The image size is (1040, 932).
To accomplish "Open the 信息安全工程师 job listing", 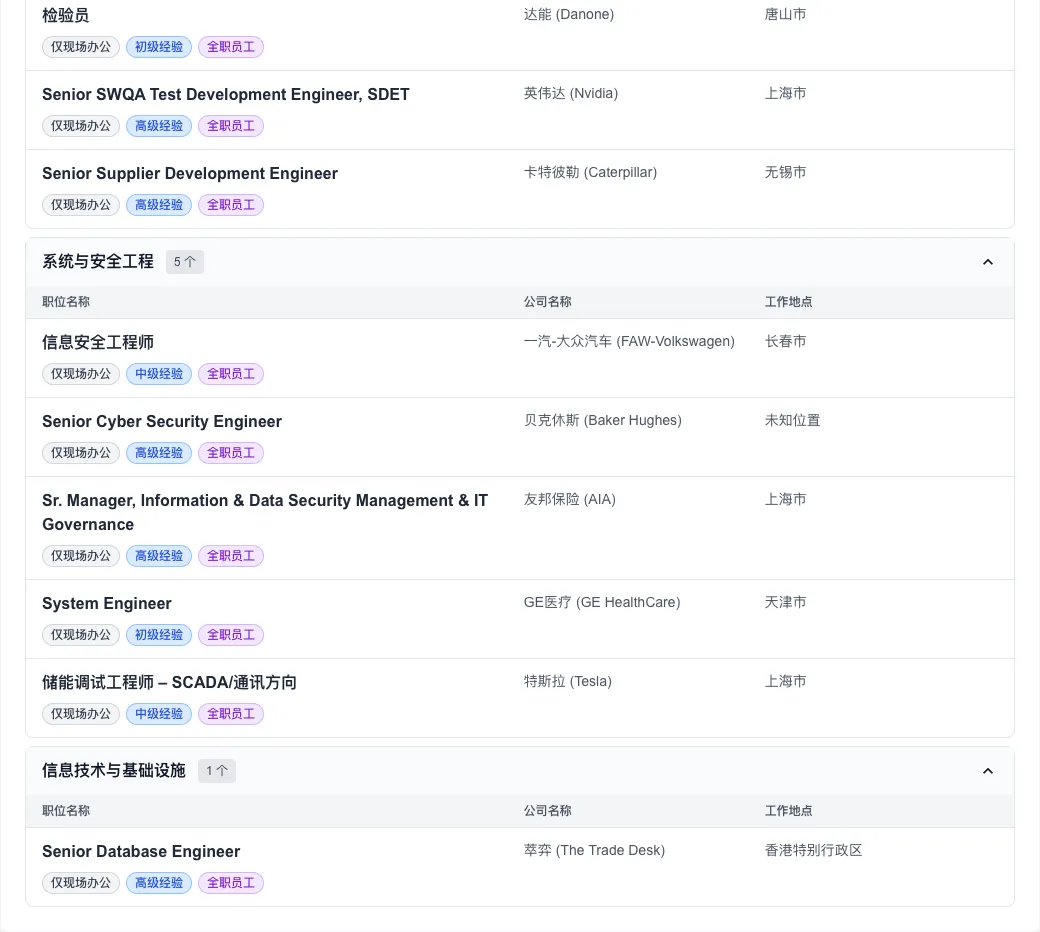I will (98, 342).
